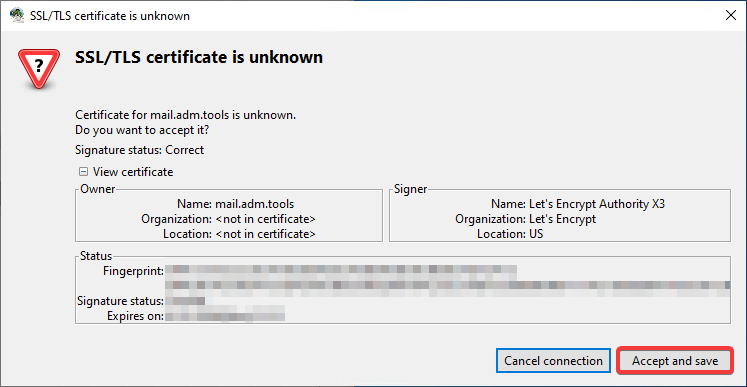
Task: Click the signer Location US value
Action: (x=536, y=234)
